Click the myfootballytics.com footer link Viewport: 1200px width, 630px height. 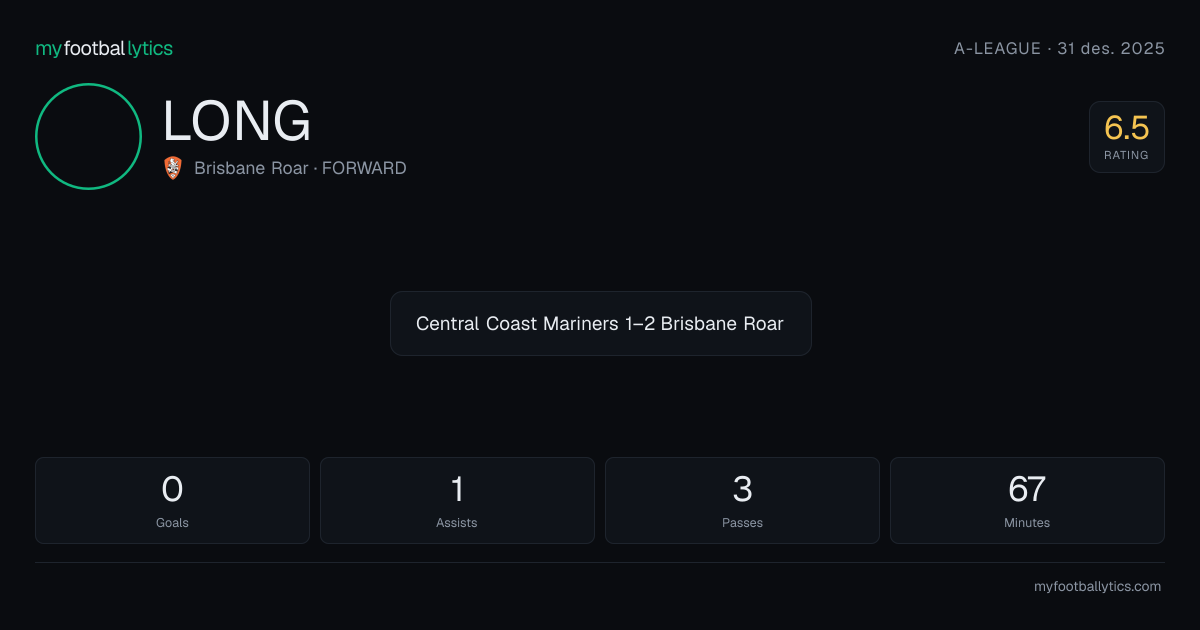1098,587
